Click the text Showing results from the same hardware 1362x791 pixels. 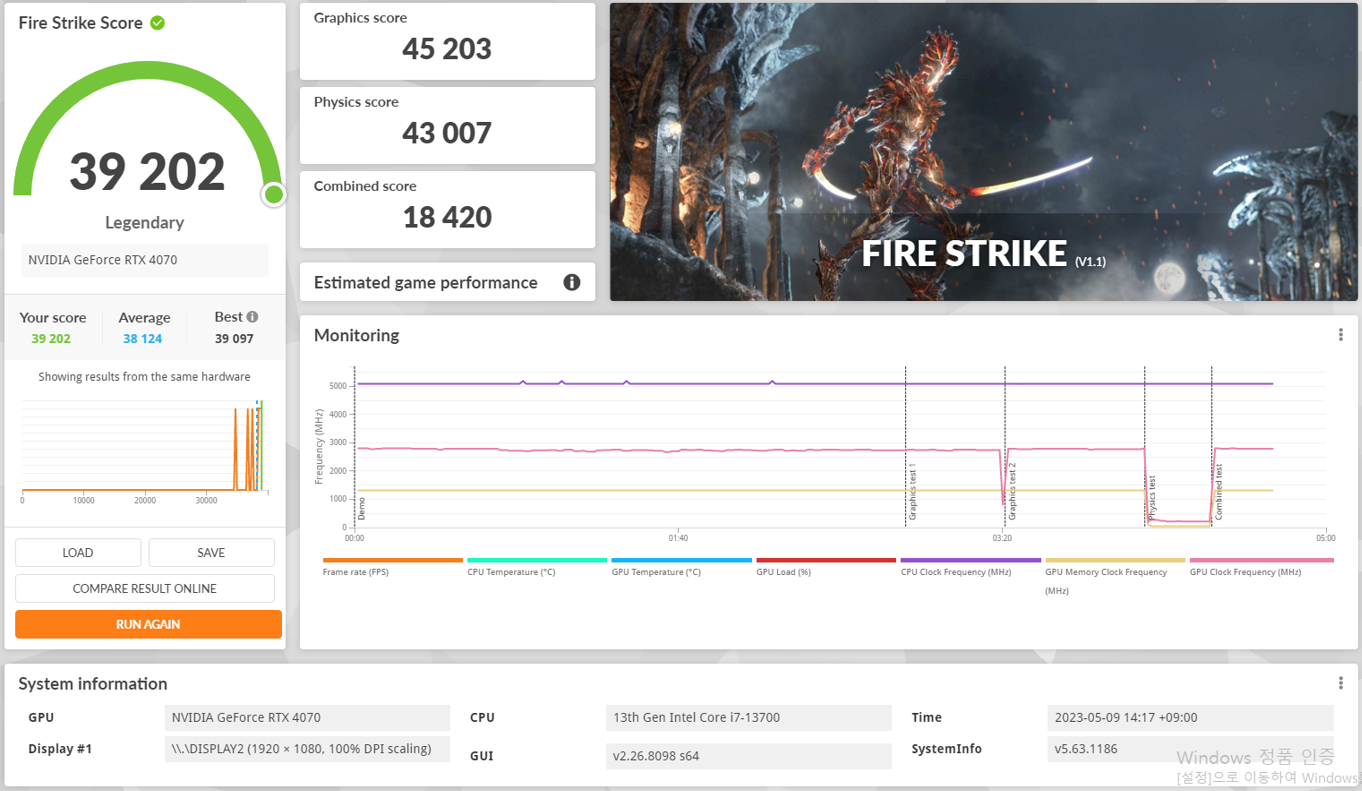144,377
